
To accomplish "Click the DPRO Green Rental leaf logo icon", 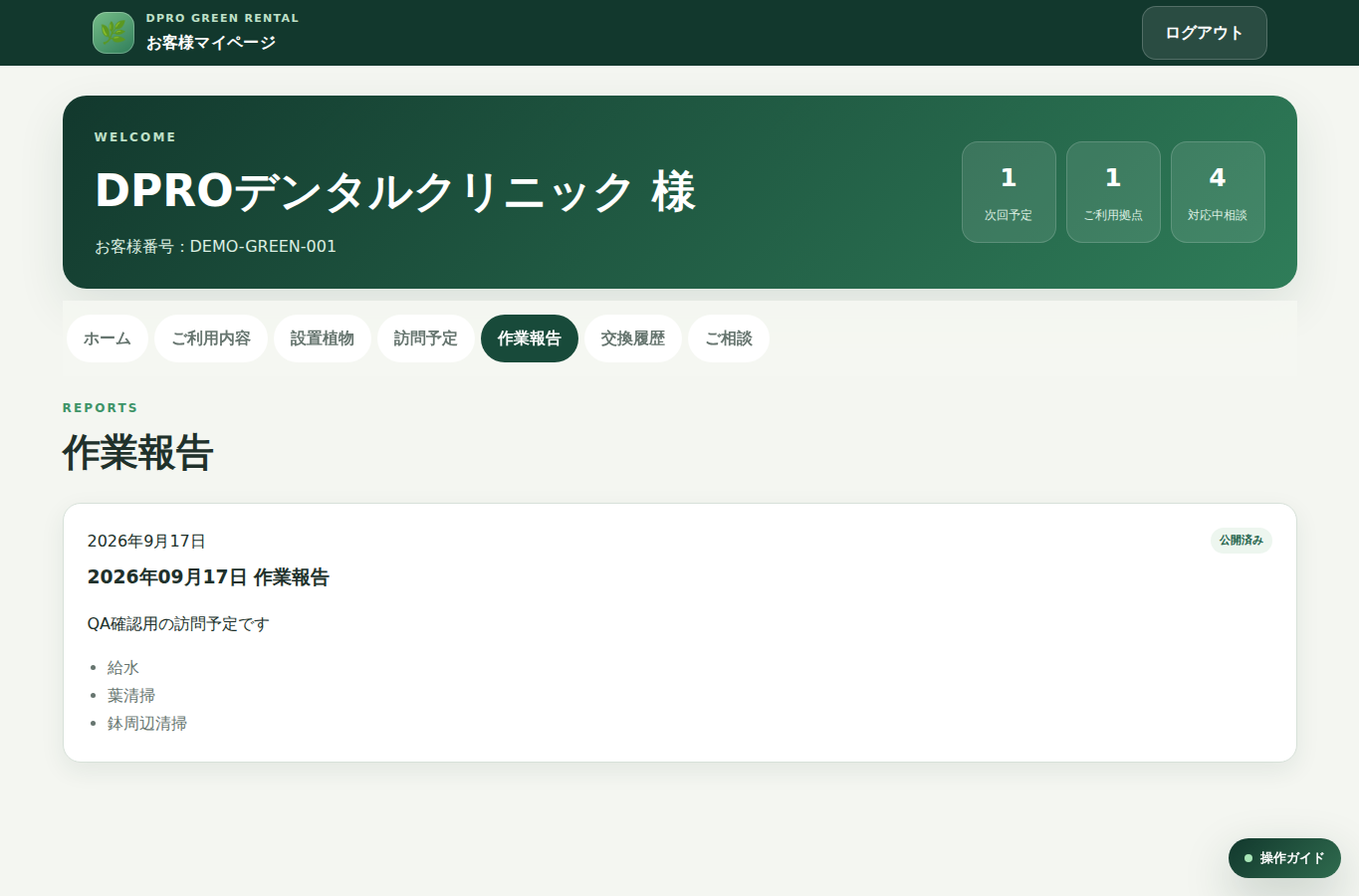I will (x=113, y=33).
